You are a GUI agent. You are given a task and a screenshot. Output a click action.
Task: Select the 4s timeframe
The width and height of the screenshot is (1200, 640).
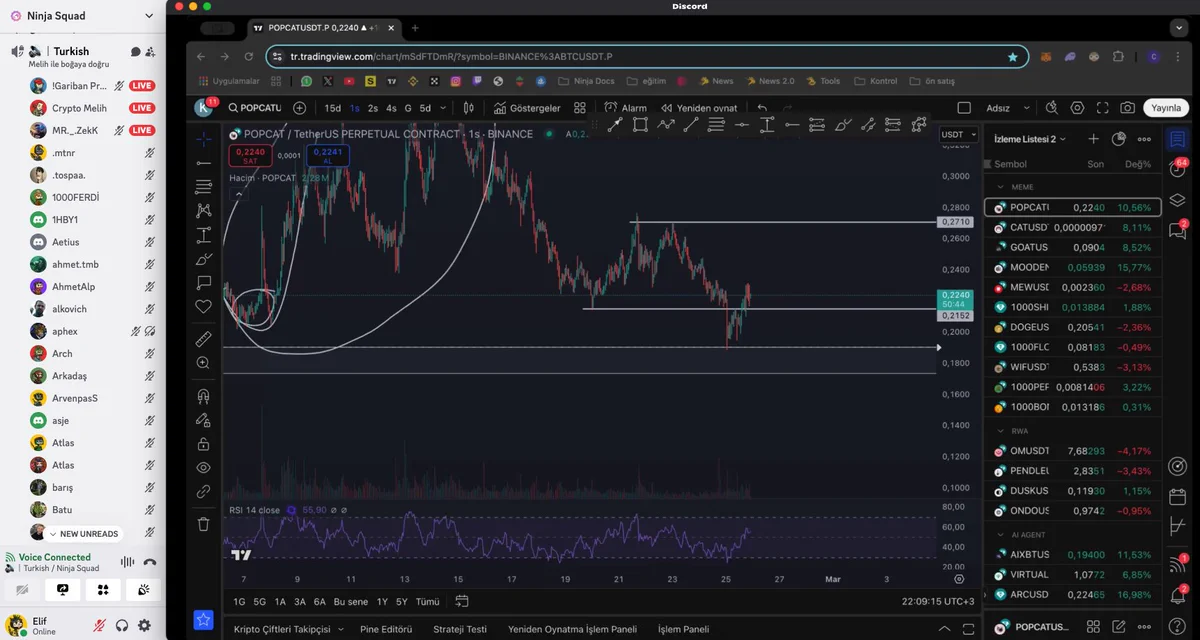391,108
